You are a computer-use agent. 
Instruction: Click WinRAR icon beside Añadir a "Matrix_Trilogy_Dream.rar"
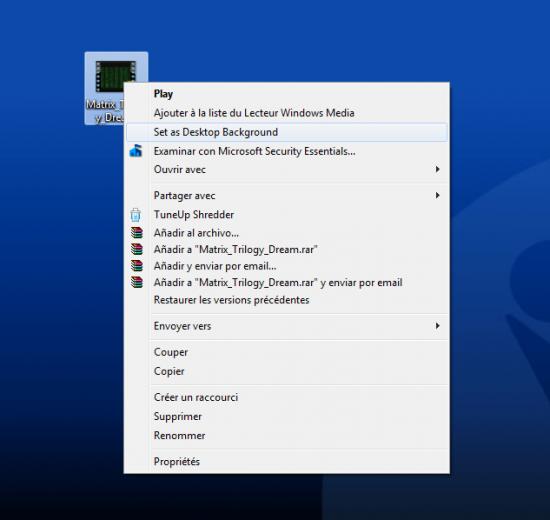[x=137, y=249]
